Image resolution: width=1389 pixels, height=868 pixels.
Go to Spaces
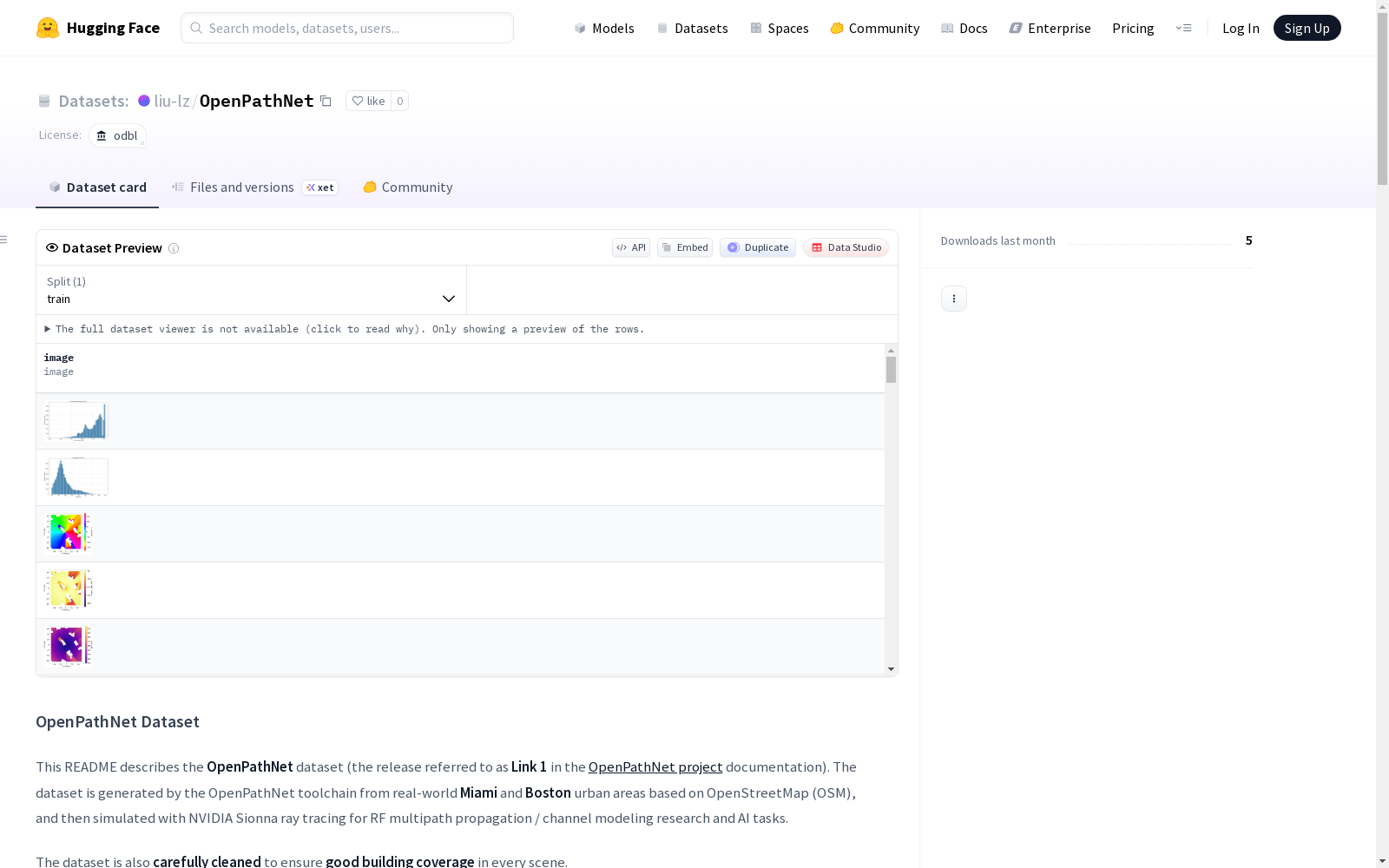(780, 28)
